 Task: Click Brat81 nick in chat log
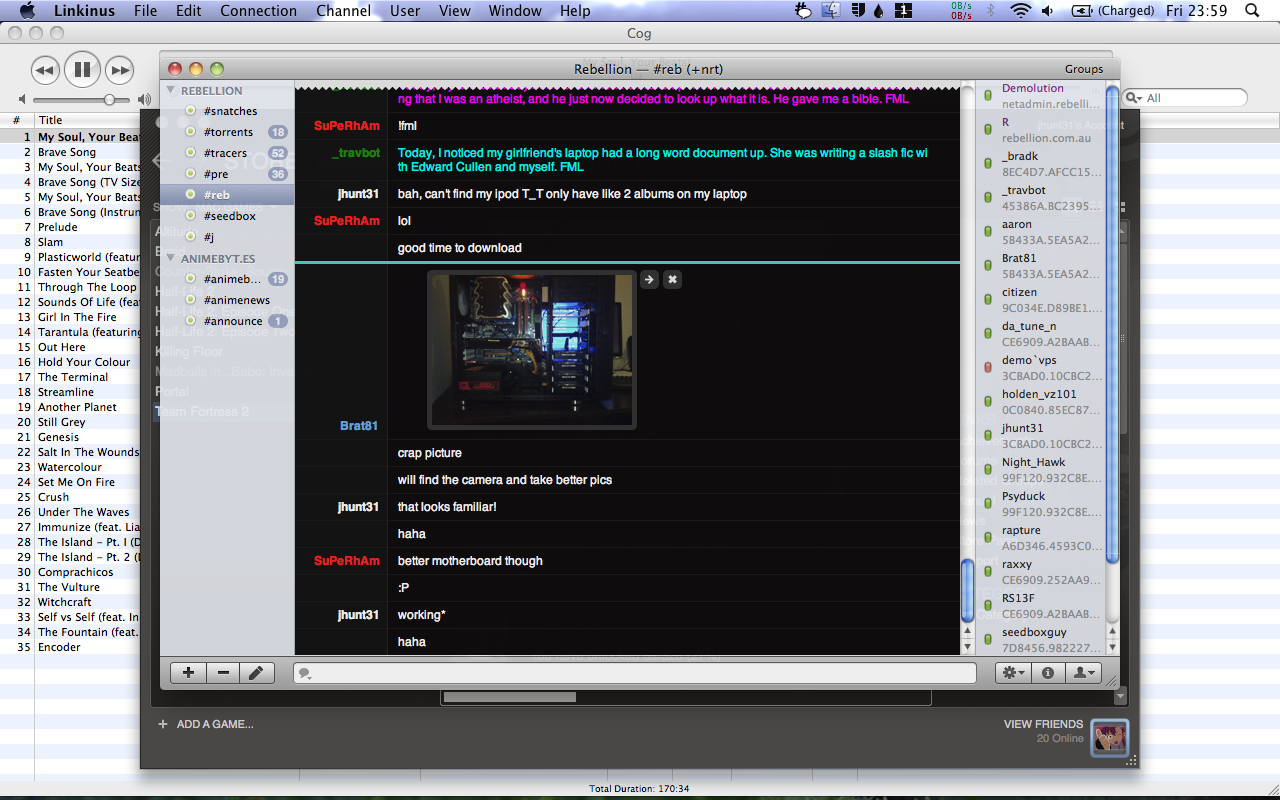pyautogui.click(x=359, y=426)
